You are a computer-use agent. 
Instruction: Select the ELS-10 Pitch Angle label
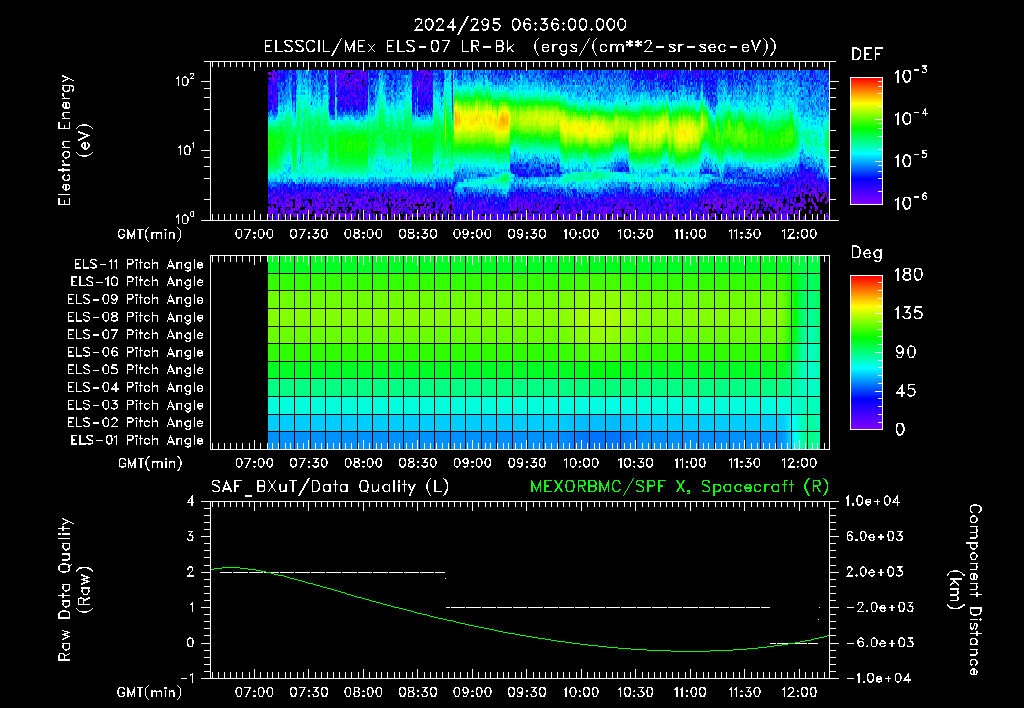pos(137,282)
